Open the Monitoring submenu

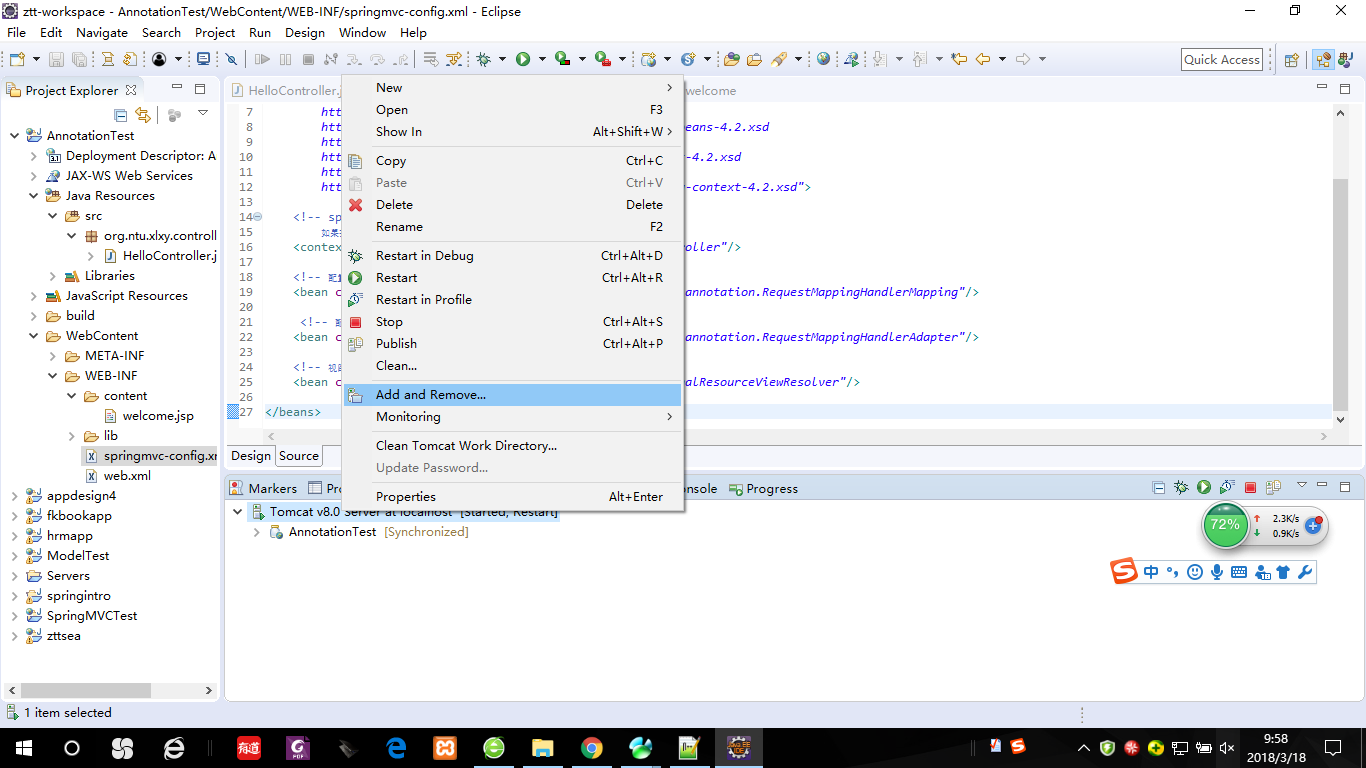(x=512, y=417)
